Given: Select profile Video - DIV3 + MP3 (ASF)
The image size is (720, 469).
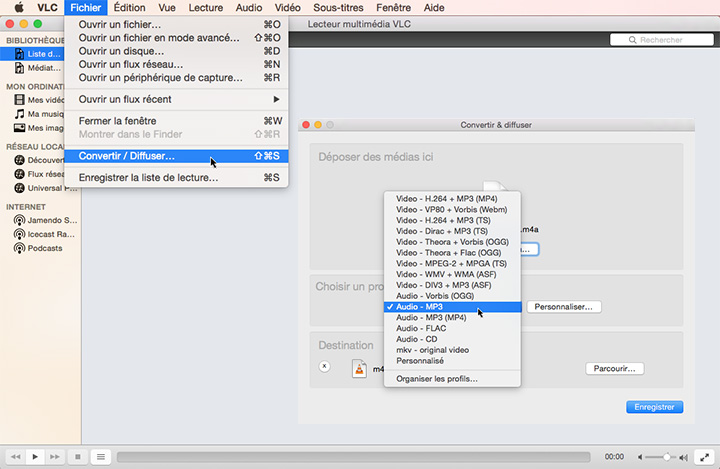Looking at the screenshot, I should point(452,285).
